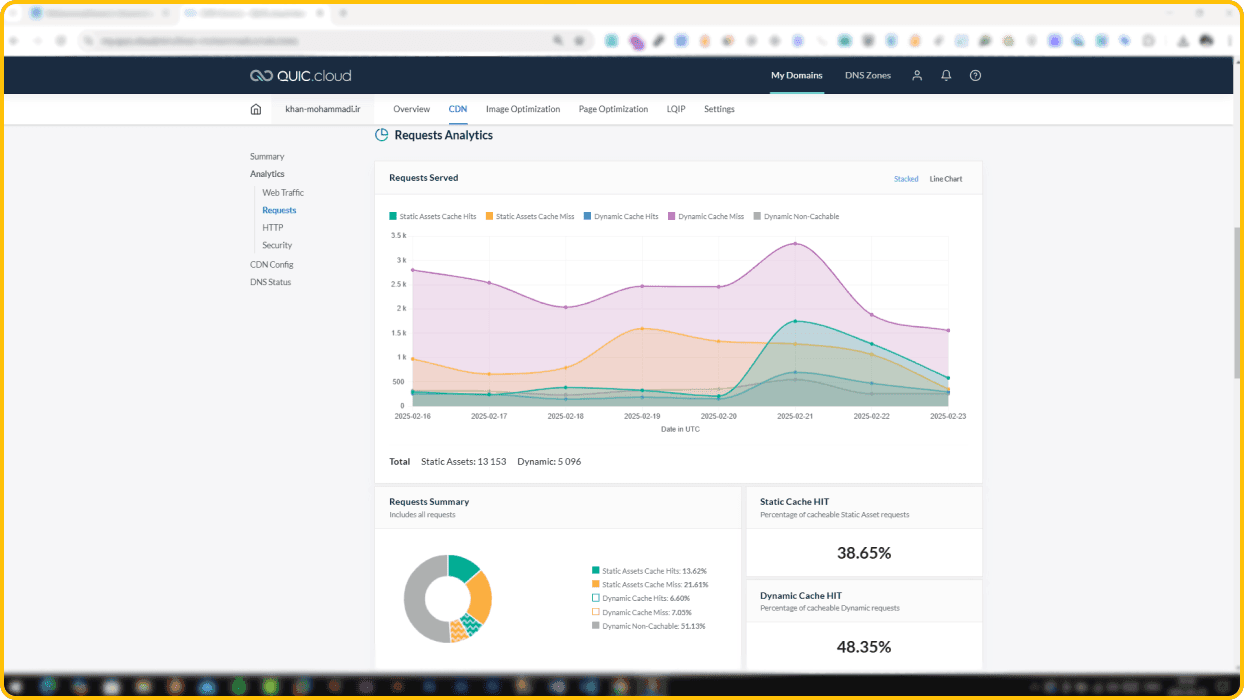Toggle Static Assets Cache Hits series in chart legend

coord(433,216)
